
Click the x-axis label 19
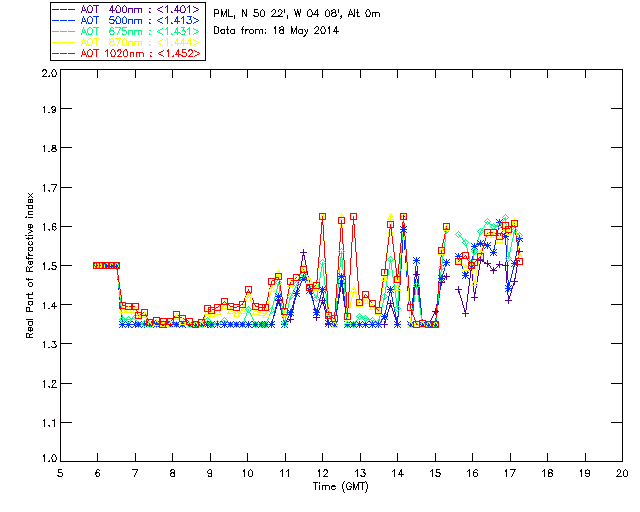click(x=585, y=473)
